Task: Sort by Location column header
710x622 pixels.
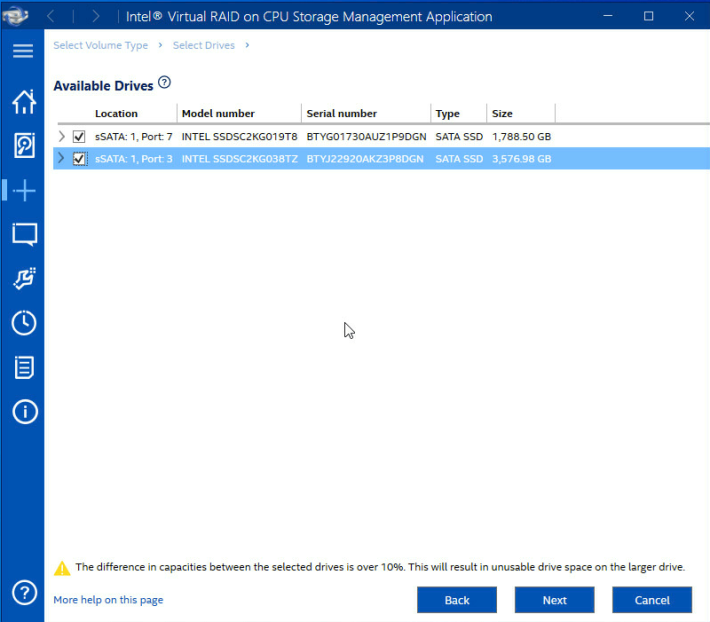Action: pyautogui.click(x=116, y=114)
